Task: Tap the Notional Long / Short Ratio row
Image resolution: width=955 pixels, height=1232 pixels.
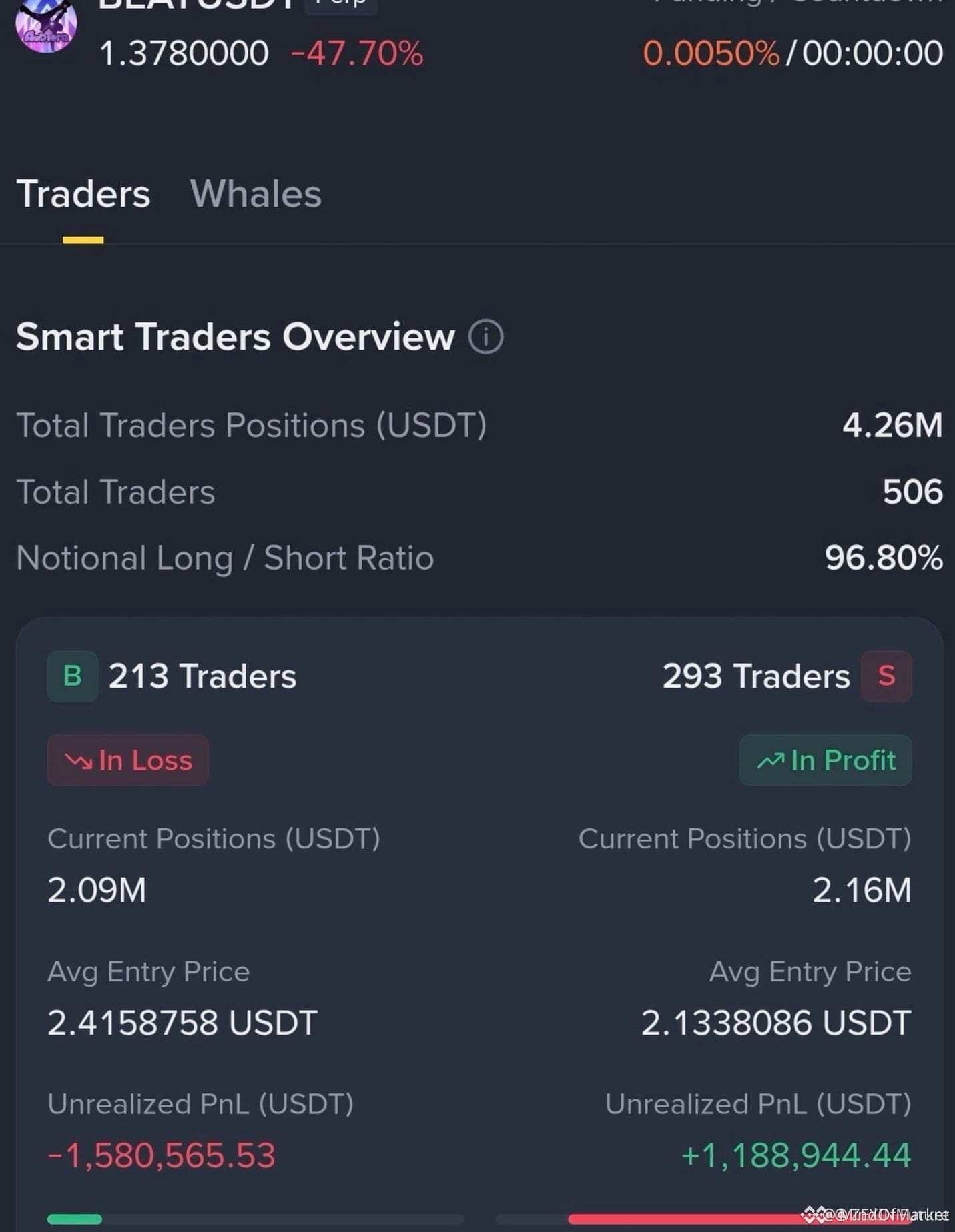Action: click(x=479, y=558)
